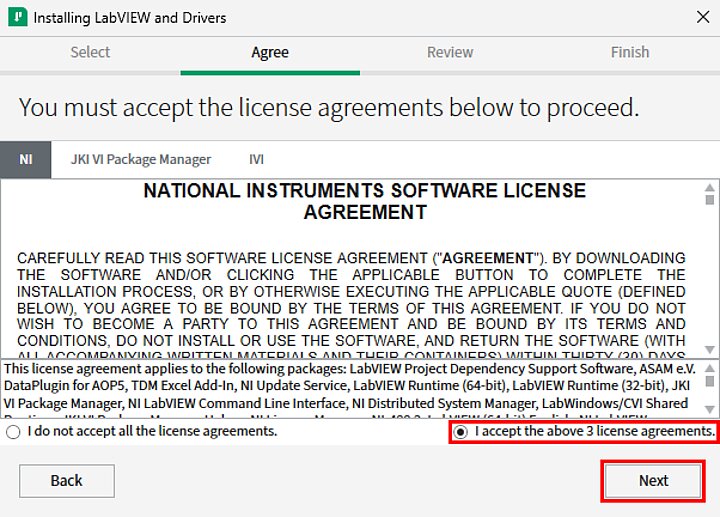The height and width of the screenshot is (517, 720).
Task: Click license text scrollbar up arrow
Action: [x=709, y=187]
